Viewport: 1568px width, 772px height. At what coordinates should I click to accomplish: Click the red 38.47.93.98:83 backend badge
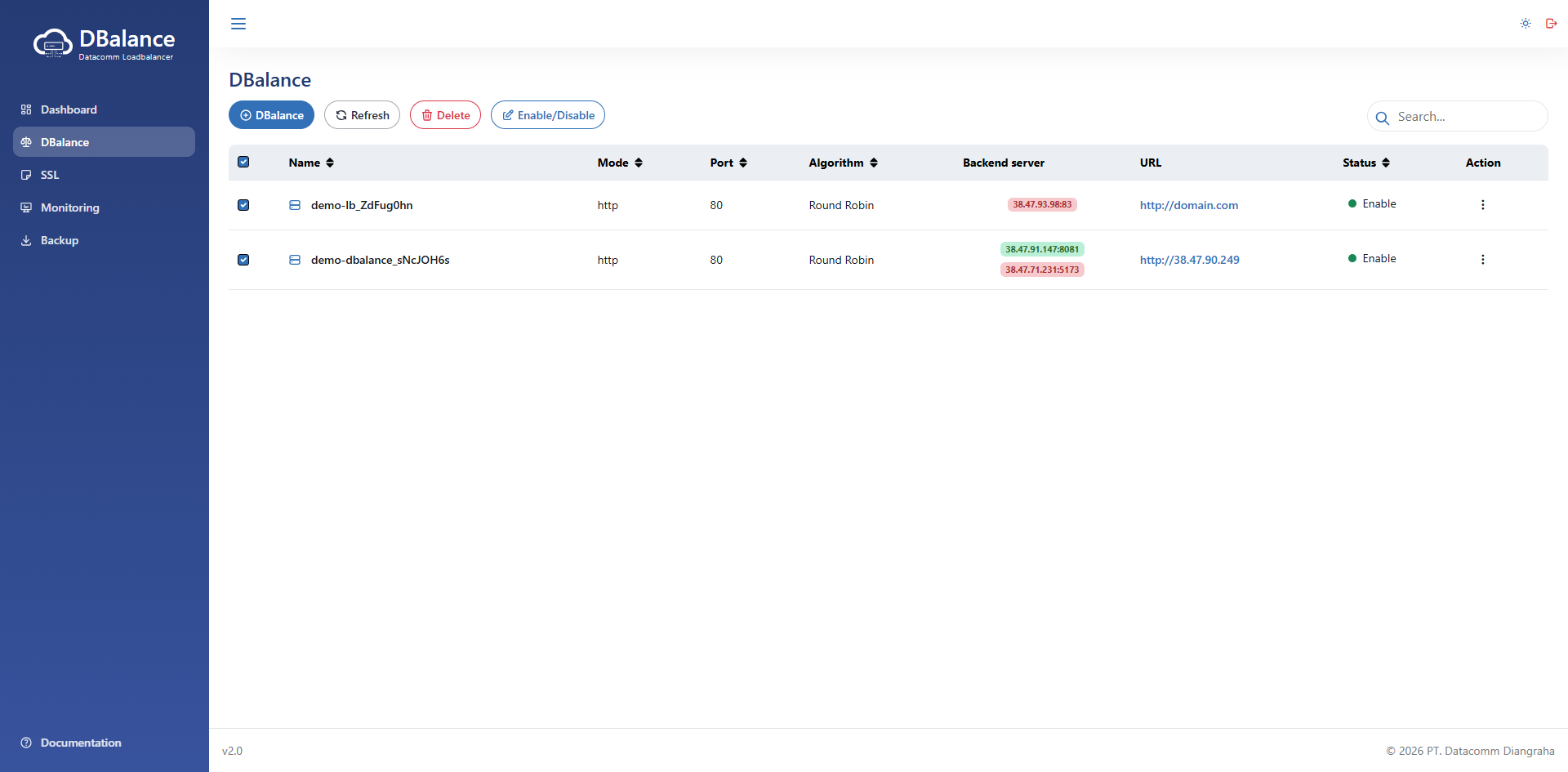coord(1042,204)
